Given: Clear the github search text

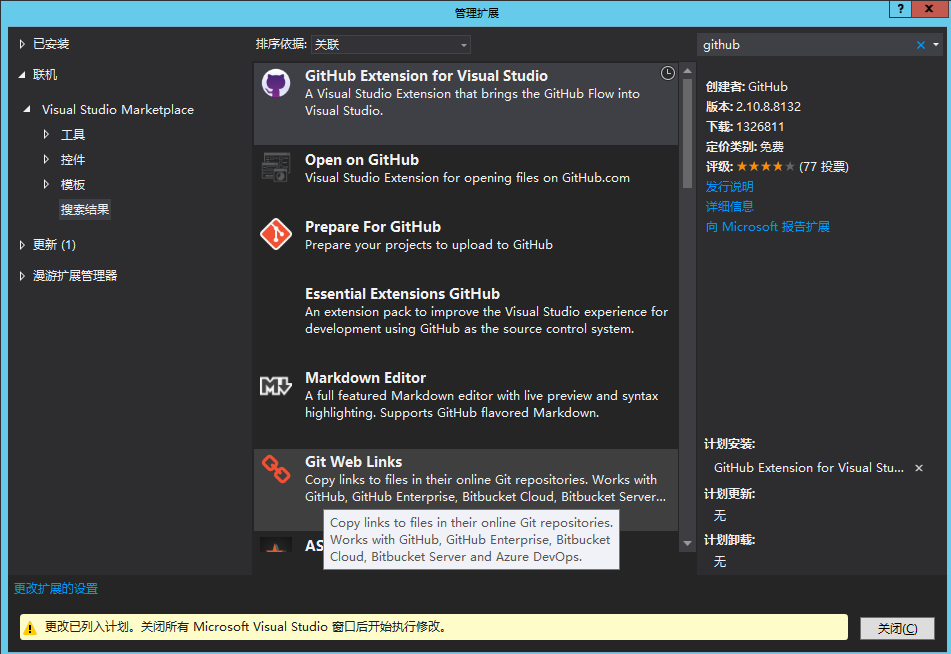Looking at the screenshot, I should point(921,45).
